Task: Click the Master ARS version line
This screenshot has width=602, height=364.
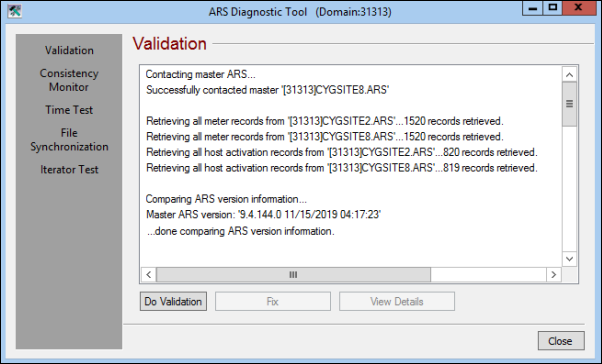Action: (x=263, y=214)
